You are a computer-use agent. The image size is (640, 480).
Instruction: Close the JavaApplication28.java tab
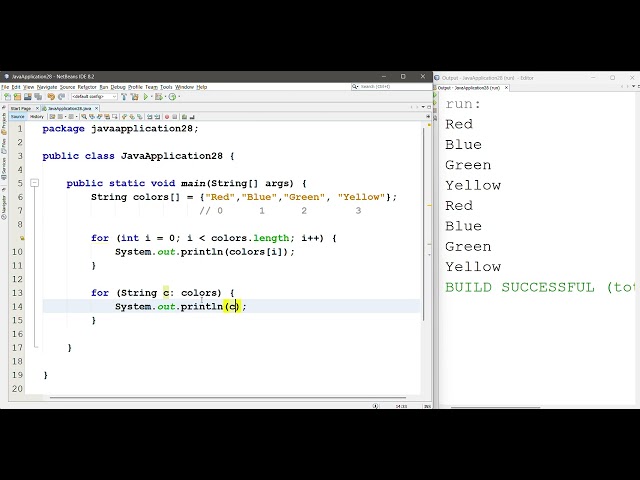(96, 109)
